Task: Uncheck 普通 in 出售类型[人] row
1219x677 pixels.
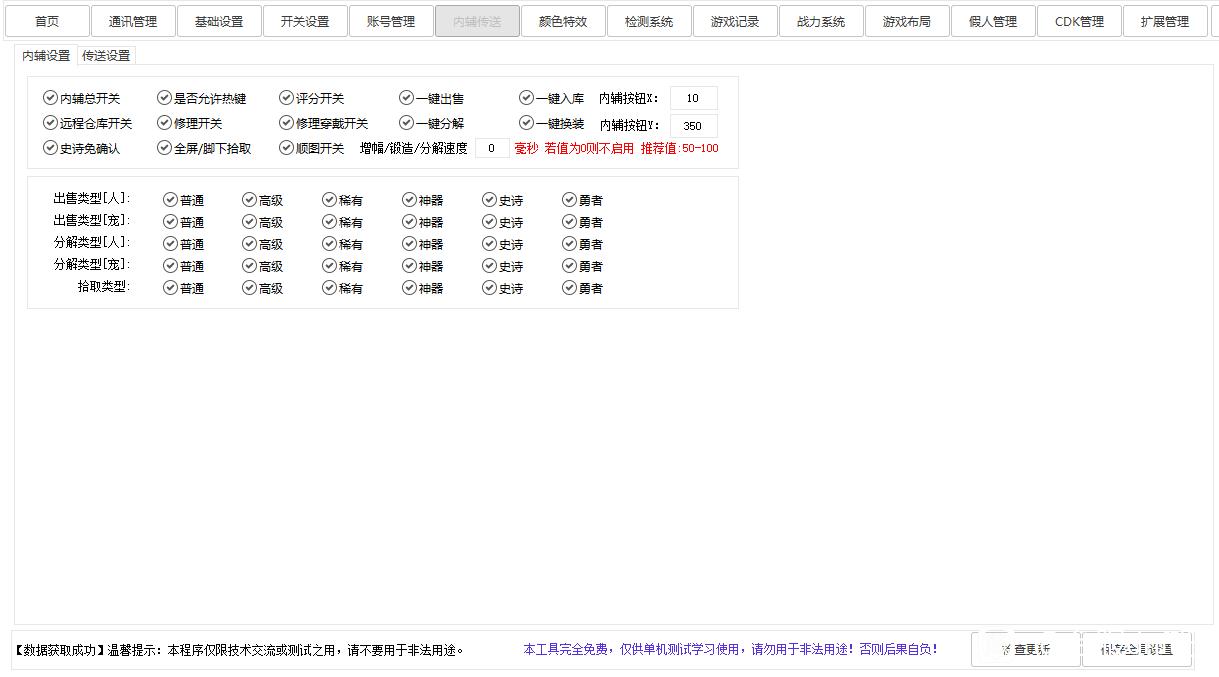Action: click(184, 200)
